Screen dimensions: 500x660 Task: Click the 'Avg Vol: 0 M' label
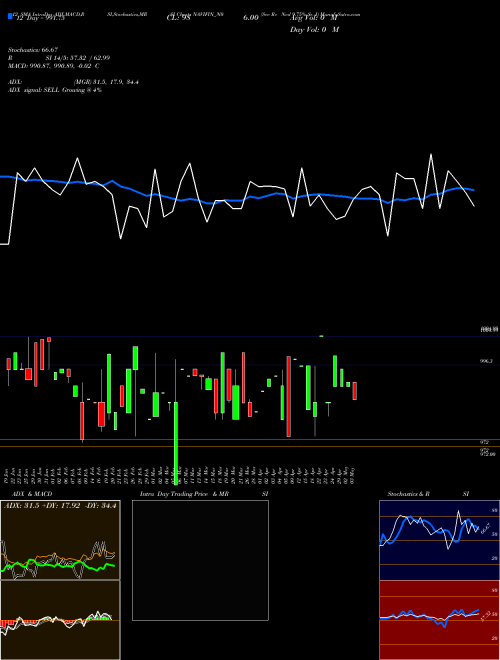pyautogui.click(x=314, y=18)
